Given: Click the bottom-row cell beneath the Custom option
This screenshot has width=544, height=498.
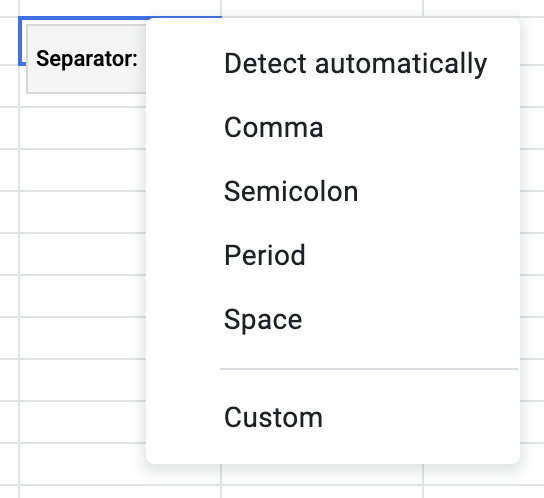Looking at the screenshot, I should click(322, 492).
